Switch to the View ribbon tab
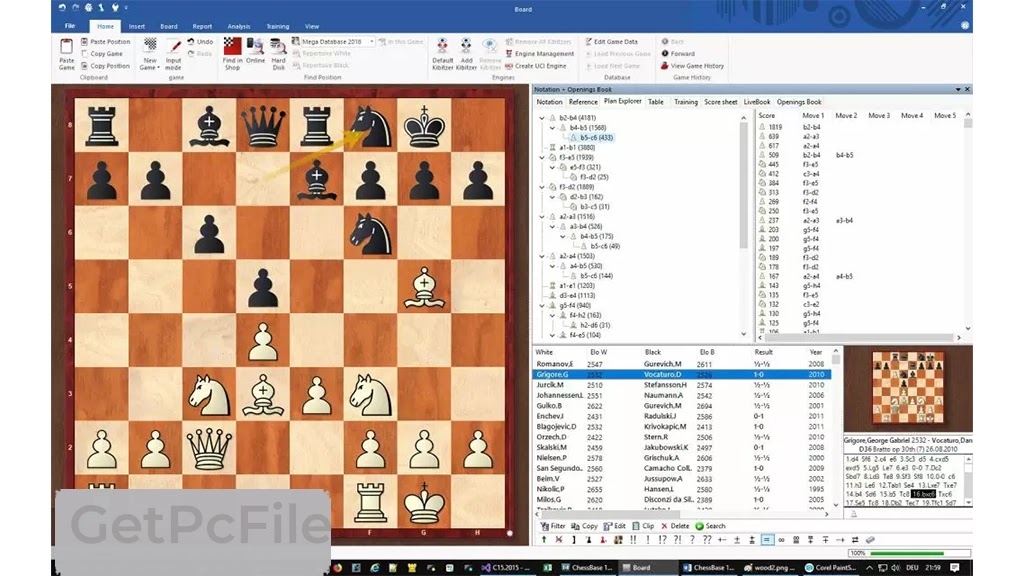1024x576 pixels. (312, 27)
